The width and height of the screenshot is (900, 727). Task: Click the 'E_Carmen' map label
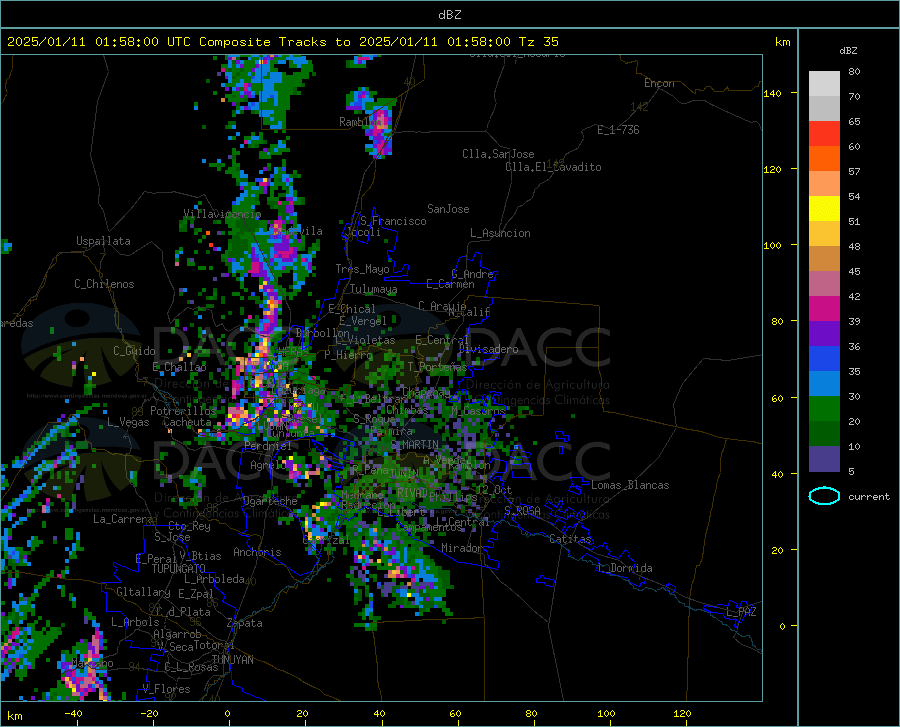click(x=450, y=284)
